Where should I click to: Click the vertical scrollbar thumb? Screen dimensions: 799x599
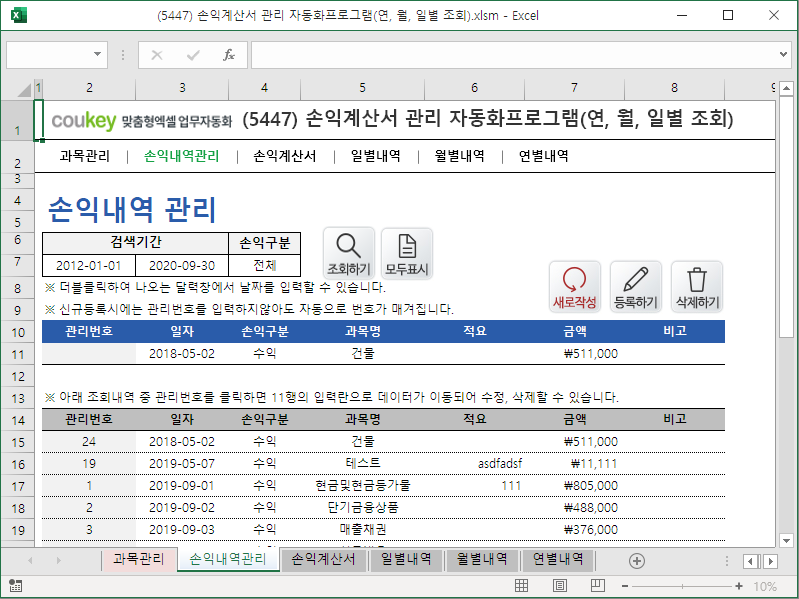(x=786, y=217)
